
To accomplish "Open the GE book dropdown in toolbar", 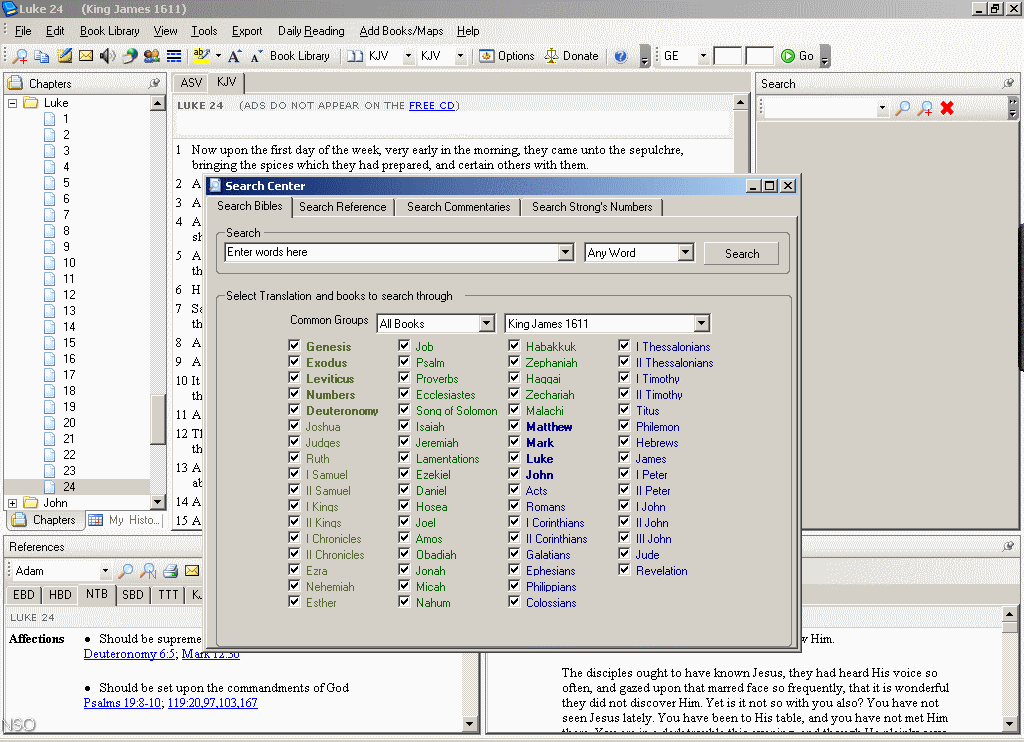I will pyautogui.click(x=703, y=56).
